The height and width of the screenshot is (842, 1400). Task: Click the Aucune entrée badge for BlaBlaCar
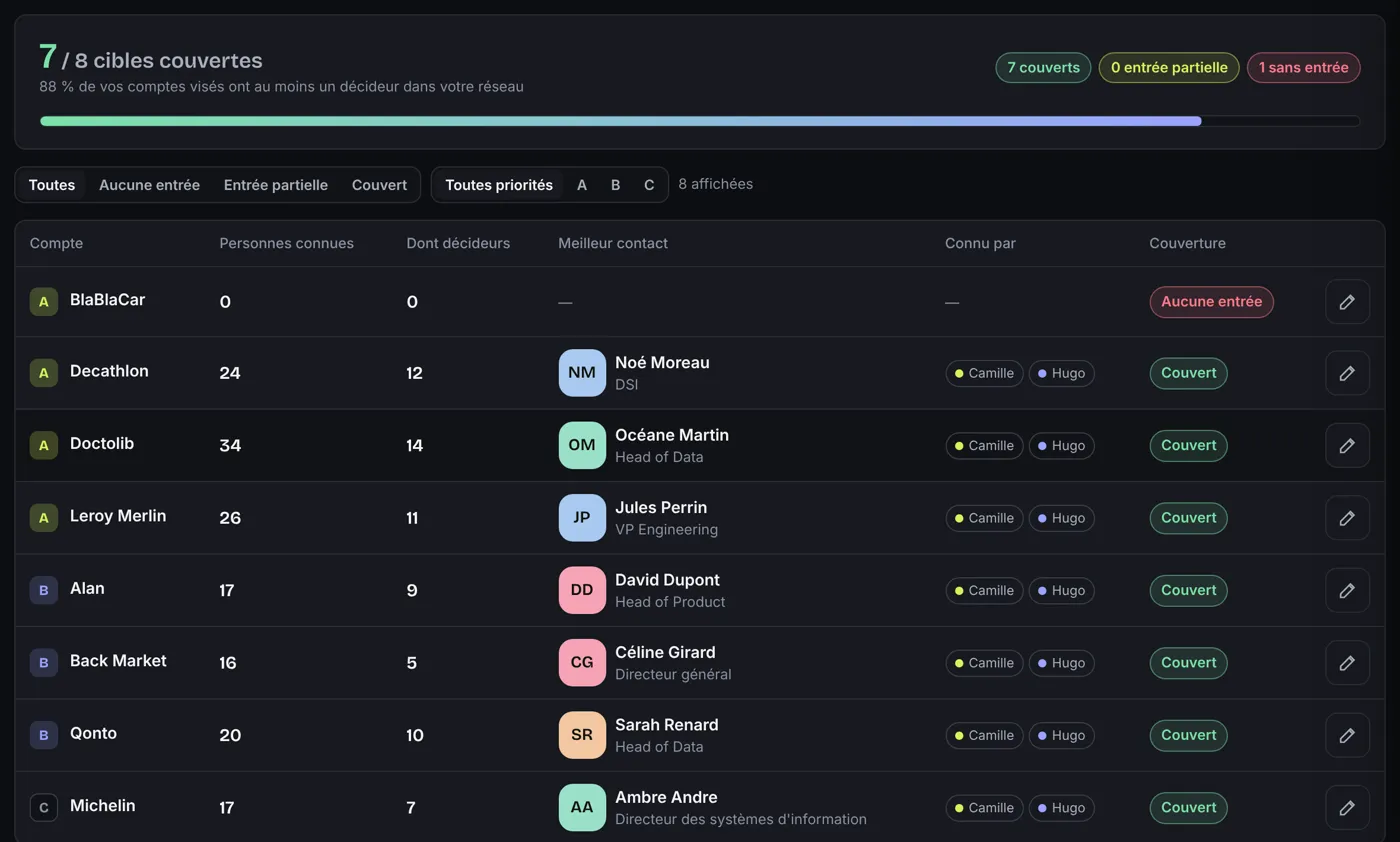coord(1211,302)
